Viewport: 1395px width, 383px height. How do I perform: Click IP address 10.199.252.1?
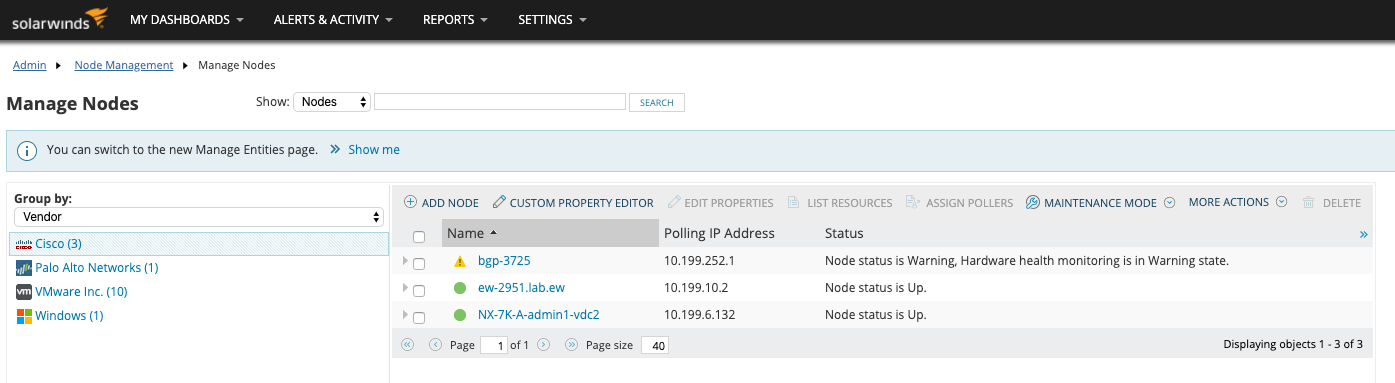click(x=699, y=261)
